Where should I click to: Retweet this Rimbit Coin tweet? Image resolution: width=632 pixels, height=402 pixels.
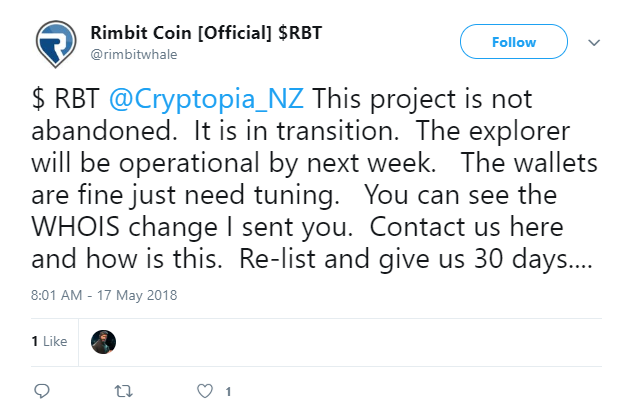point(125,390)
